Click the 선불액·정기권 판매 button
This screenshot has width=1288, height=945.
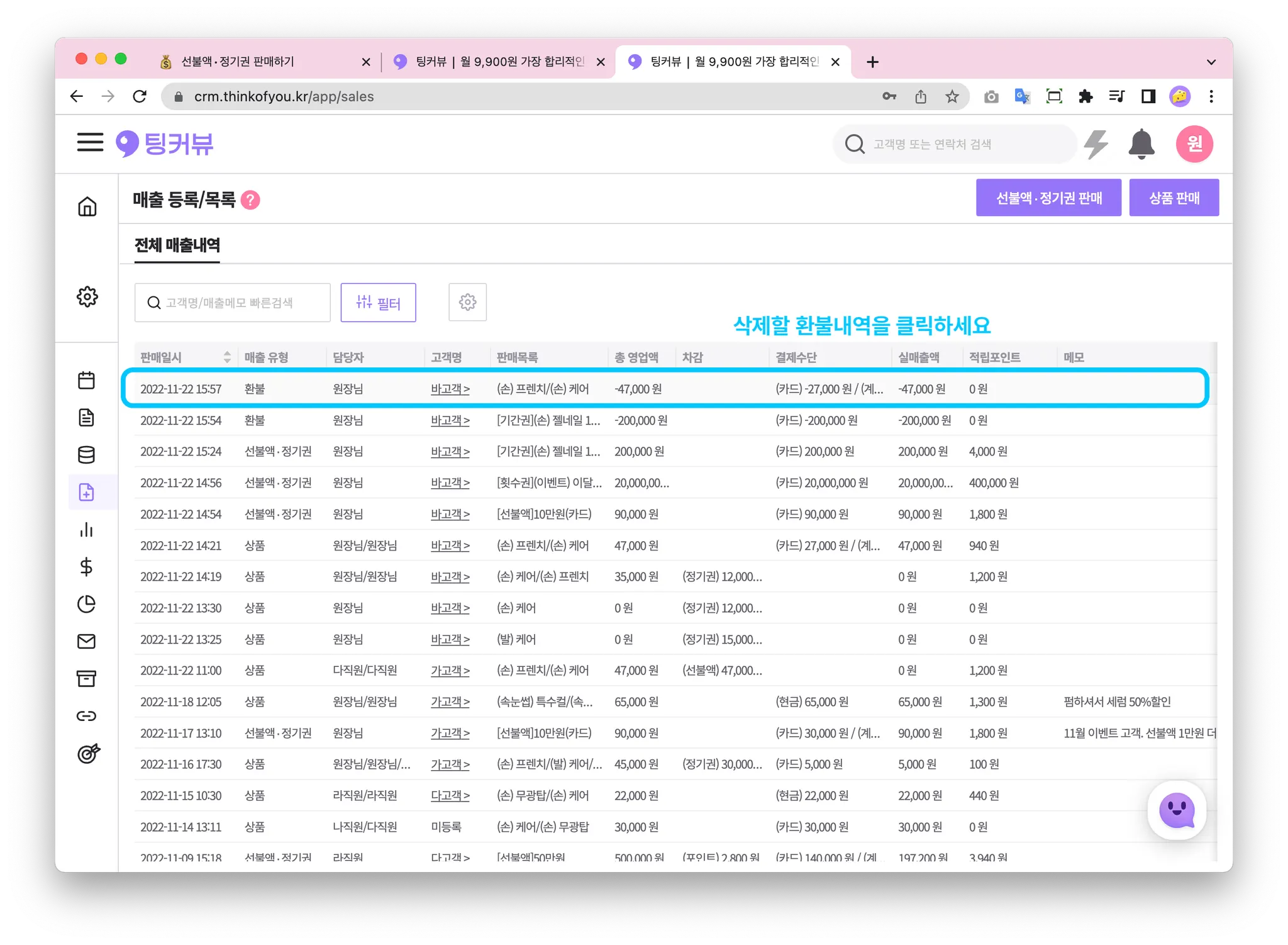coord(1048,198)
